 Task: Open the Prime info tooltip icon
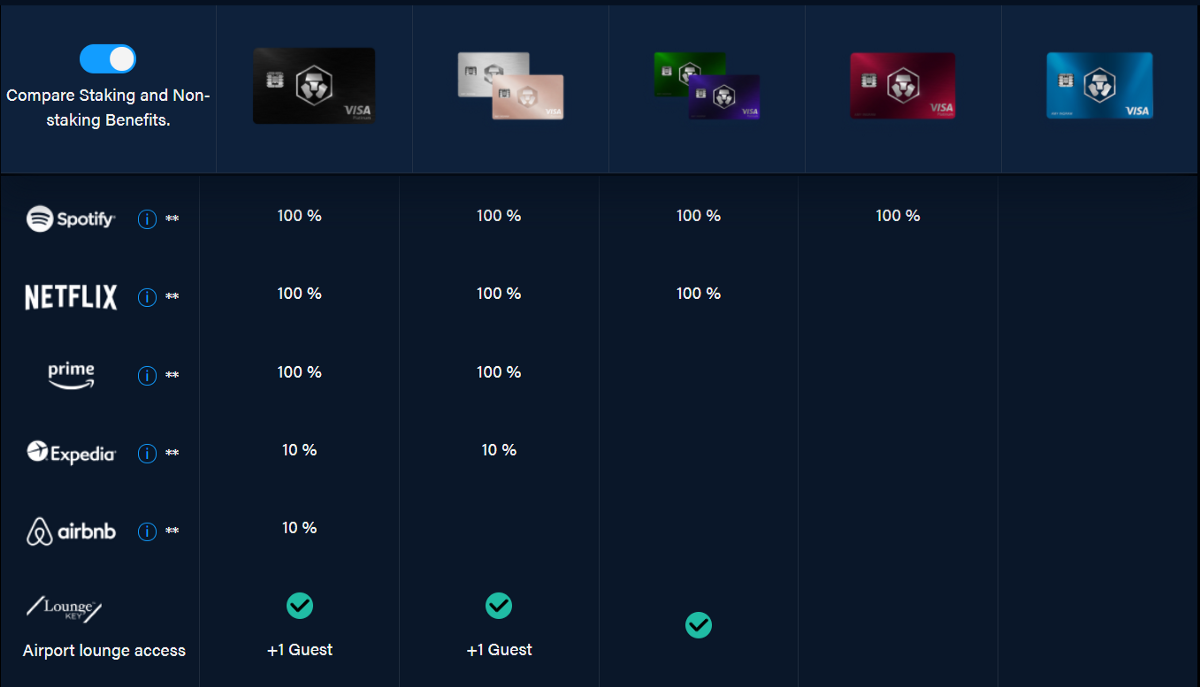(x=147, y=375)
